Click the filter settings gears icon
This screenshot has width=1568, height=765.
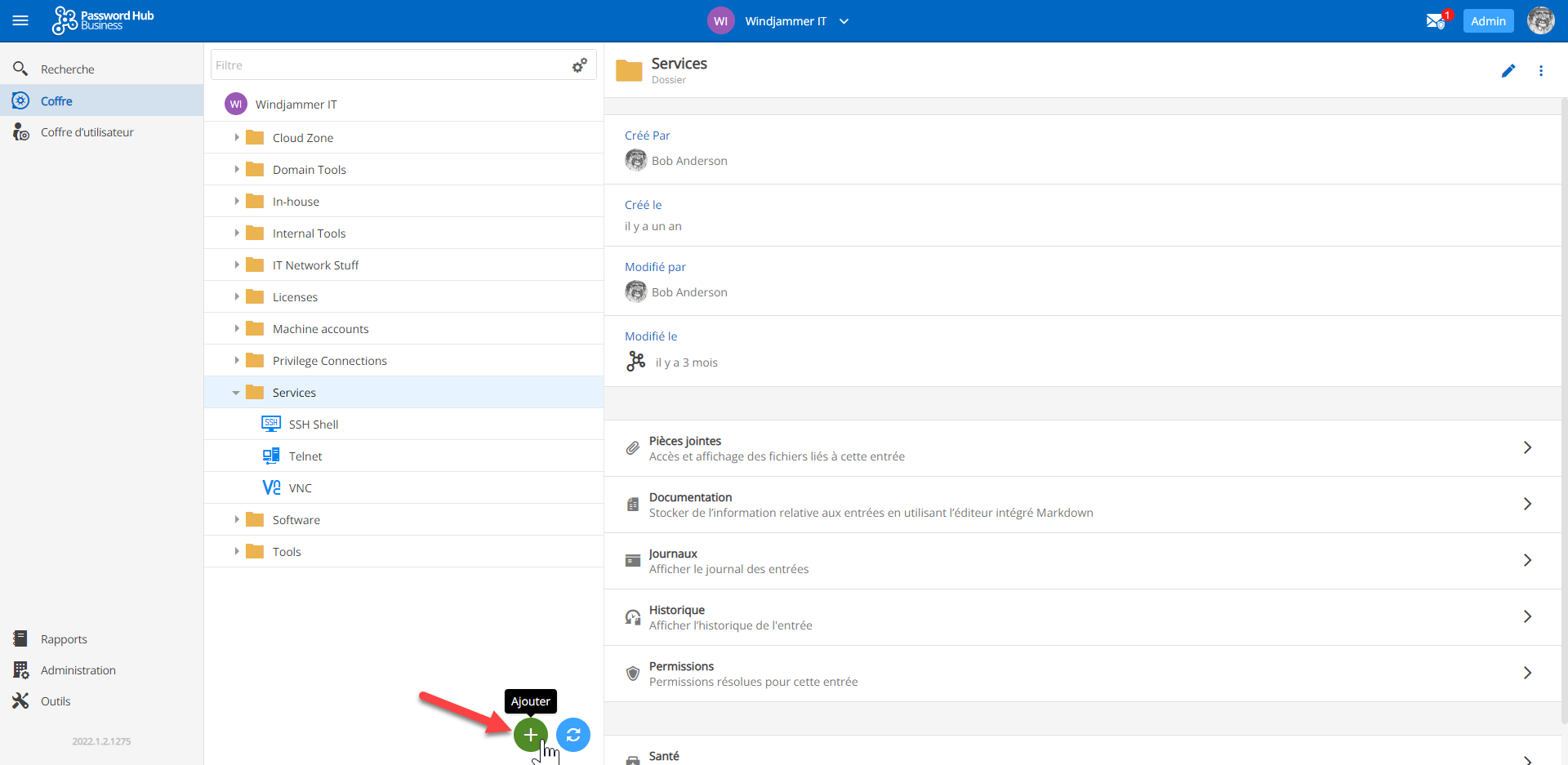(580, 65)
